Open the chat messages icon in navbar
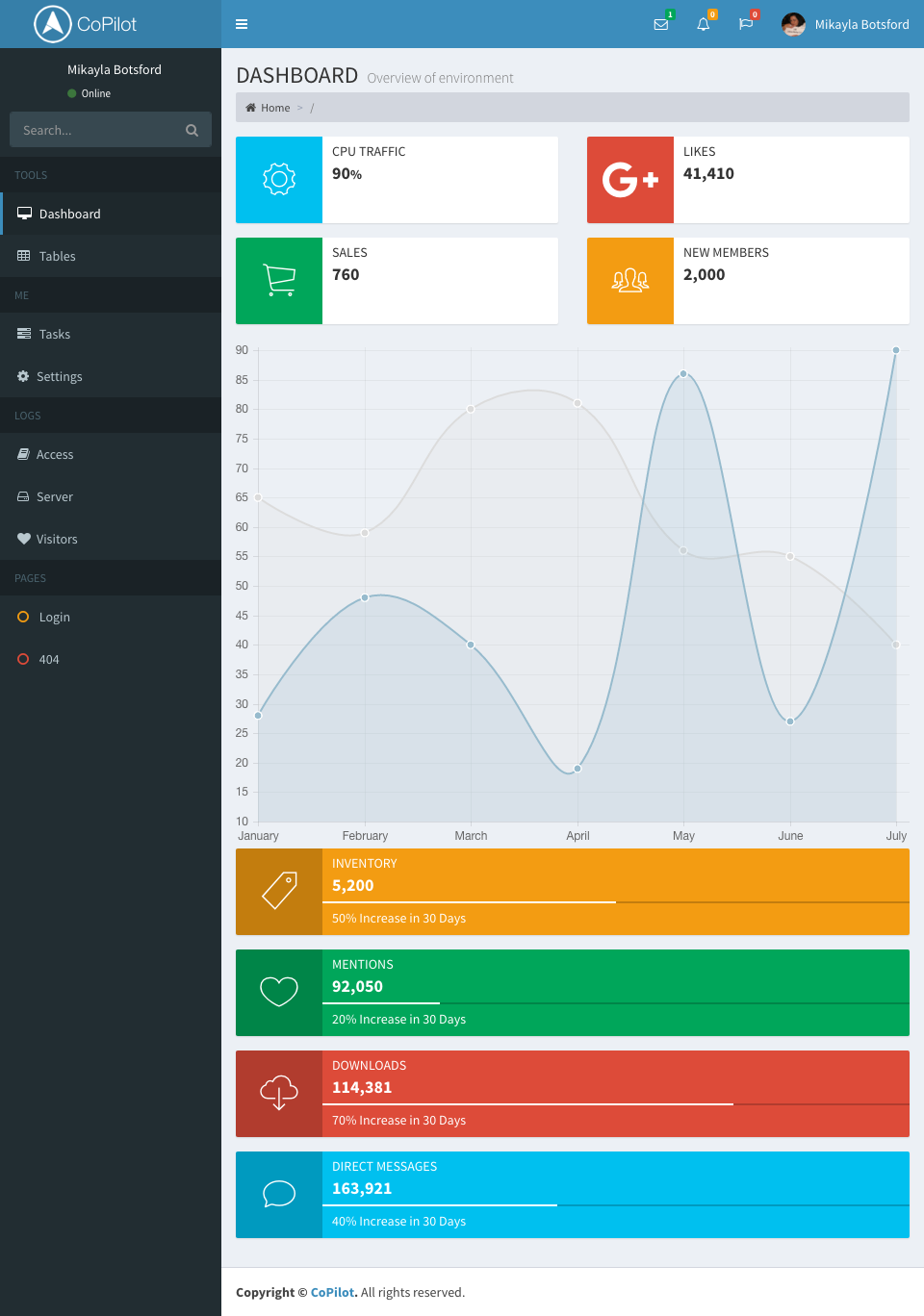The width and height of the screenshot is (924, 1316). tap(746, 24)
